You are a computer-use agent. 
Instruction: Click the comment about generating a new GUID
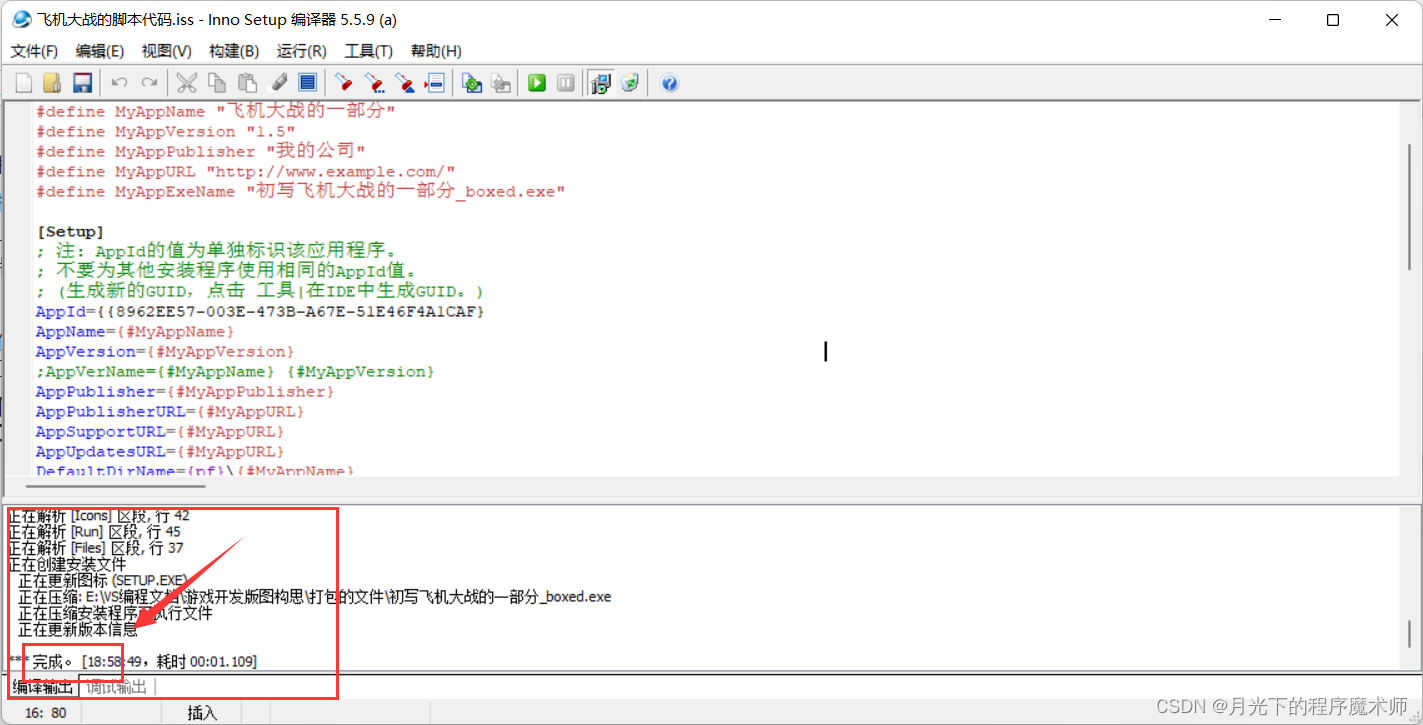260,291
